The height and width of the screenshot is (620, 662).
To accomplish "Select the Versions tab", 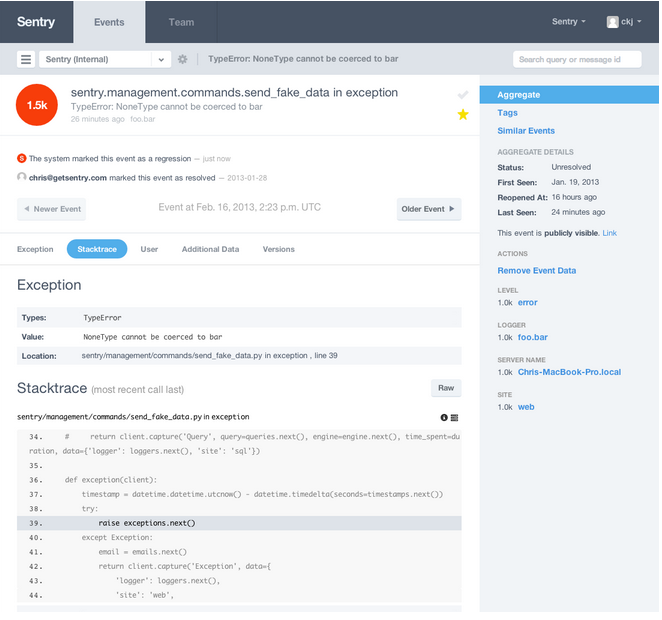I will 279,249.
